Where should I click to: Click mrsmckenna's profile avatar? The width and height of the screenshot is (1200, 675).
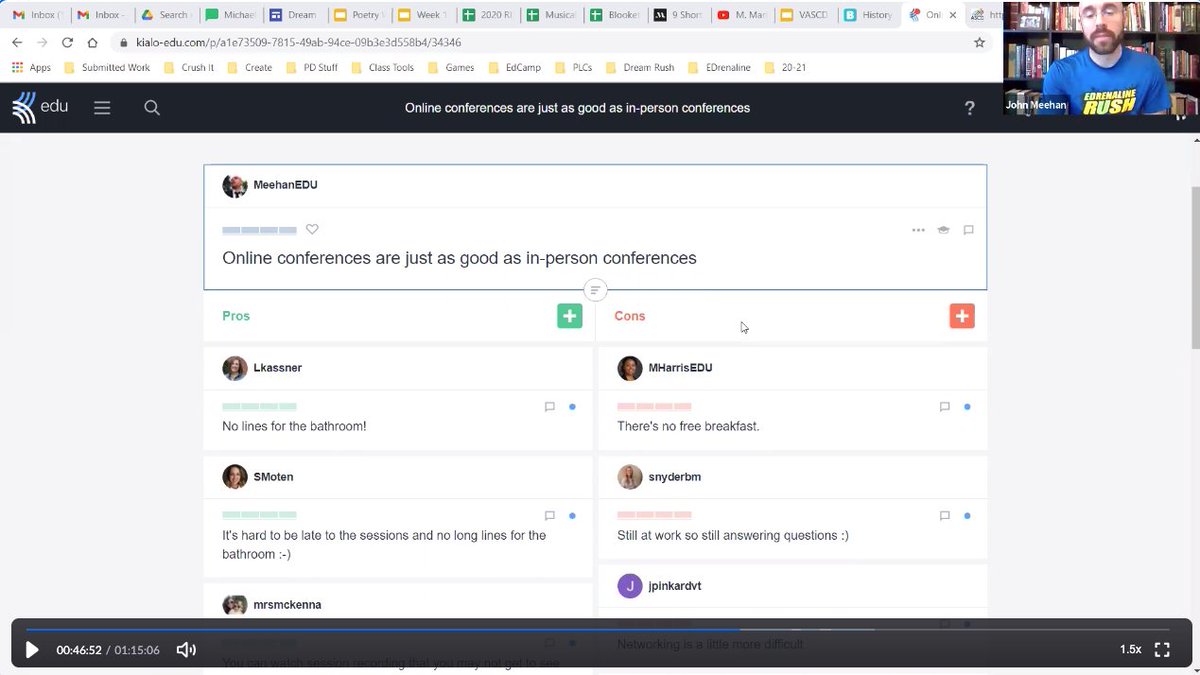(x=235, y=605)
